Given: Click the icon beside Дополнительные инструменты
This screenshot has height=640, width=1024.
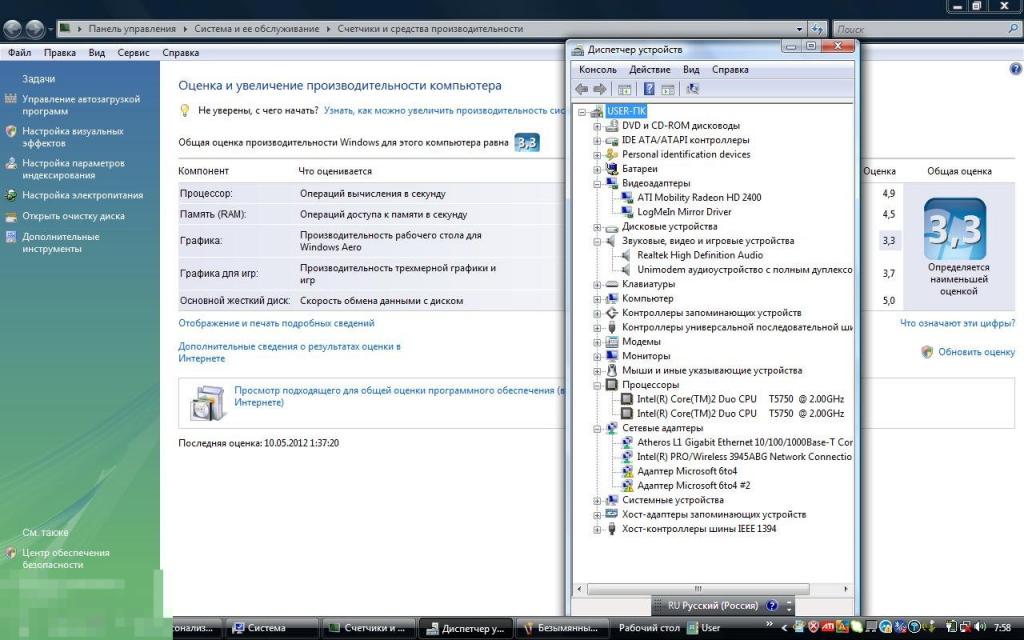Looking at the screenshot, I should [10, 237].
